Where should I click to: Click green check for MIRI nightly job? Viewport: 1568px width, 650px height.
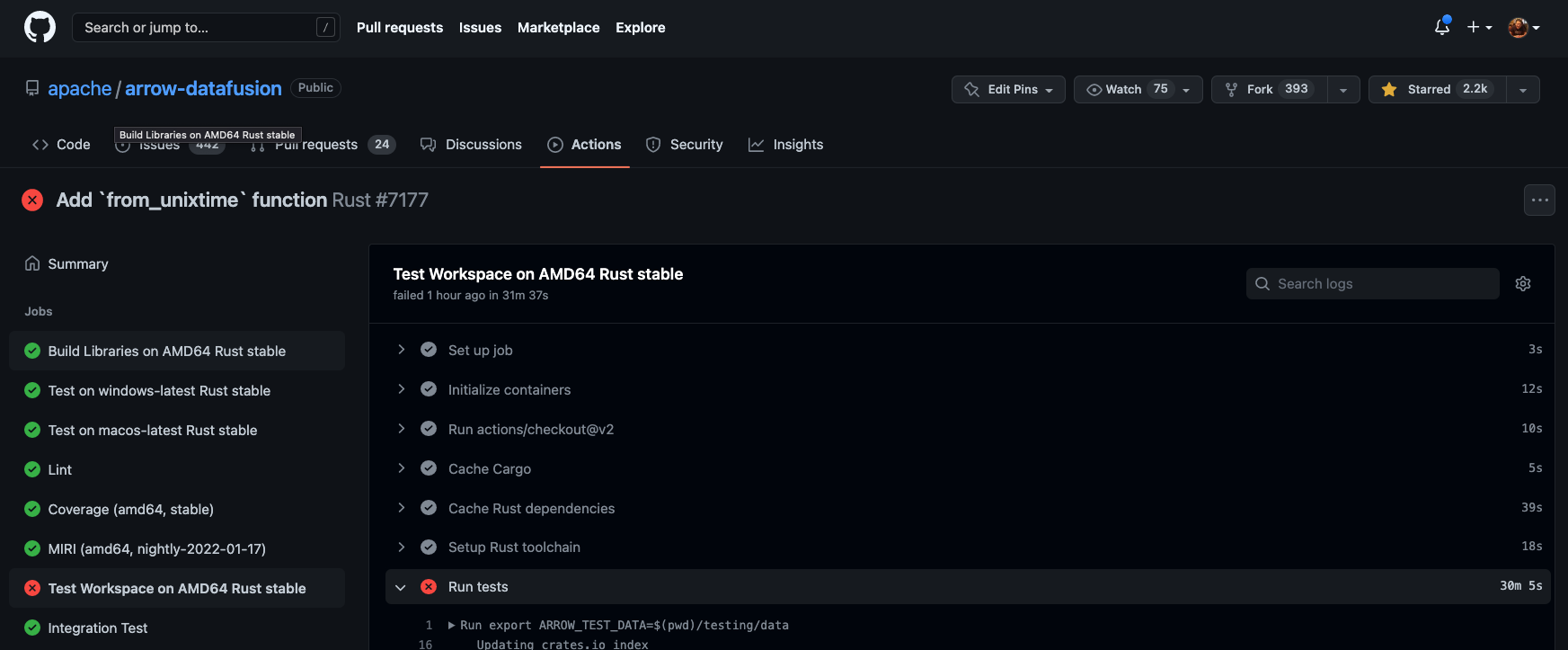(32, 548)
